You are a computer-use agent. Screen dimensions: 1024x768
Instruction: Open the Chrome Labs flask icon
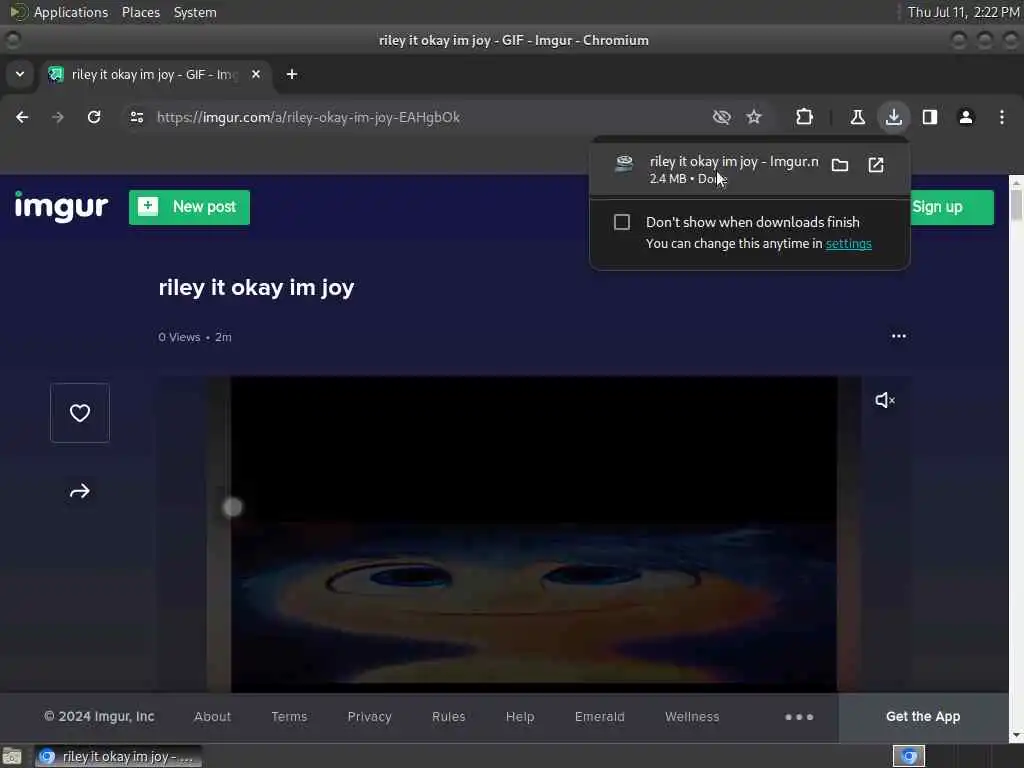coord(857,117)
